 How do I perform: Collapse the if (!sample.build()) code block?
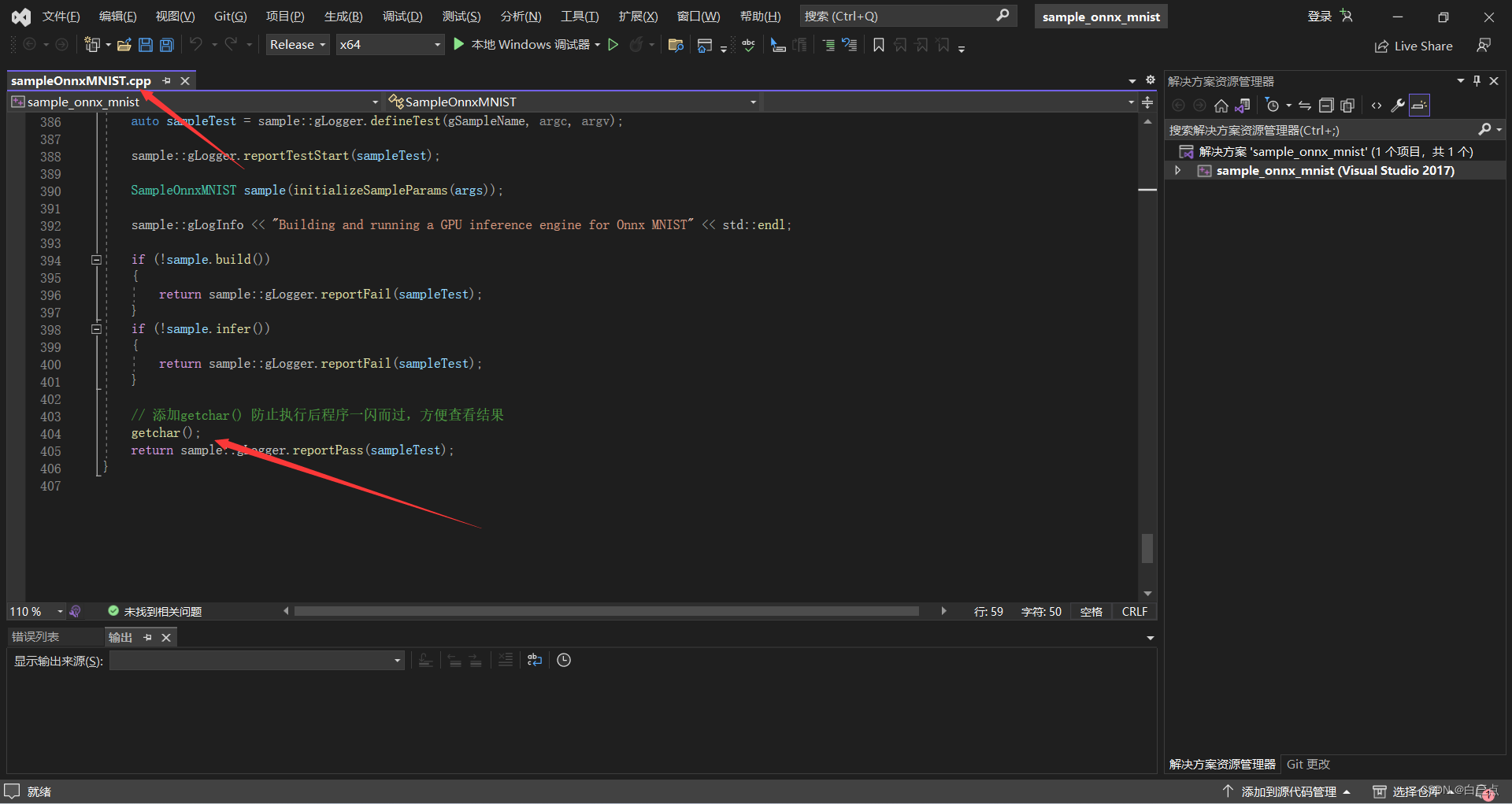[x=96, y=260]
